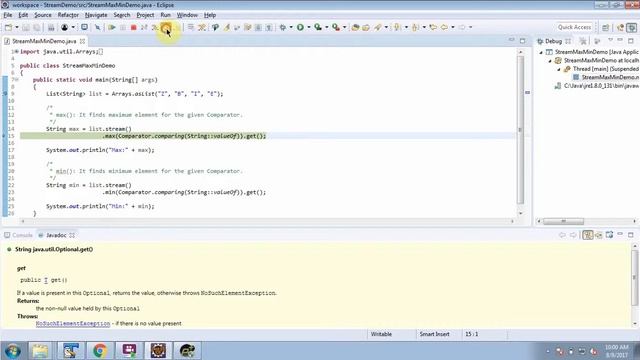Switch to the Java perspective icon
Viewport: 640px width, 360px height.
point(621,27)
